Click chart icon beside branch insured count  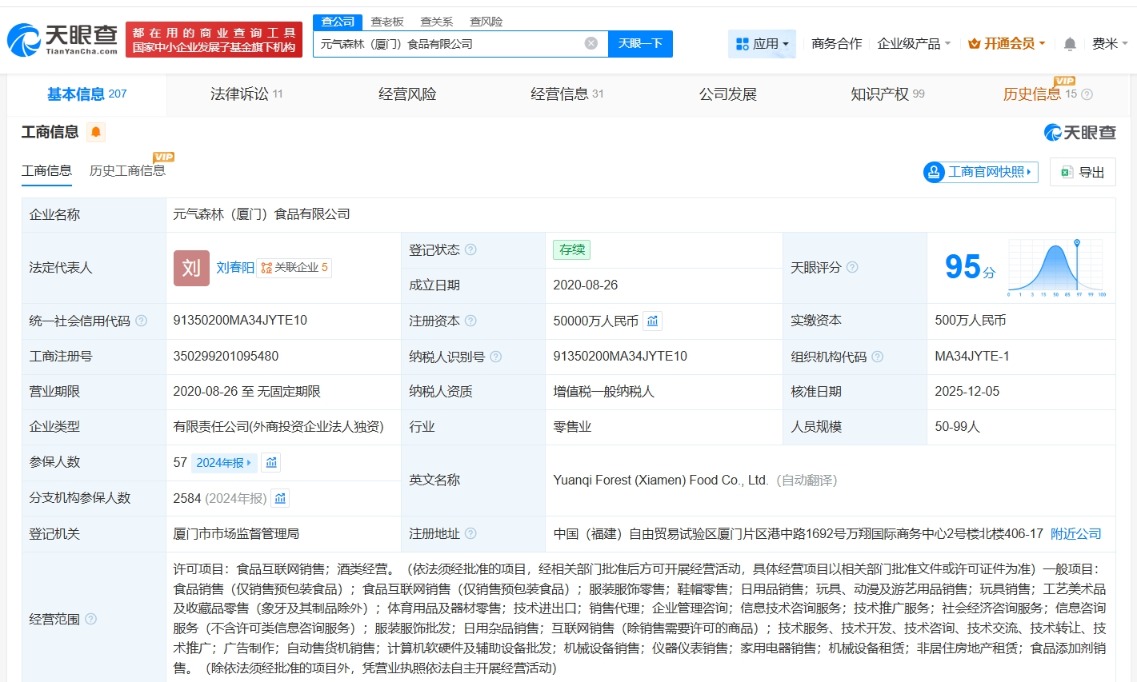pos(281,498)
